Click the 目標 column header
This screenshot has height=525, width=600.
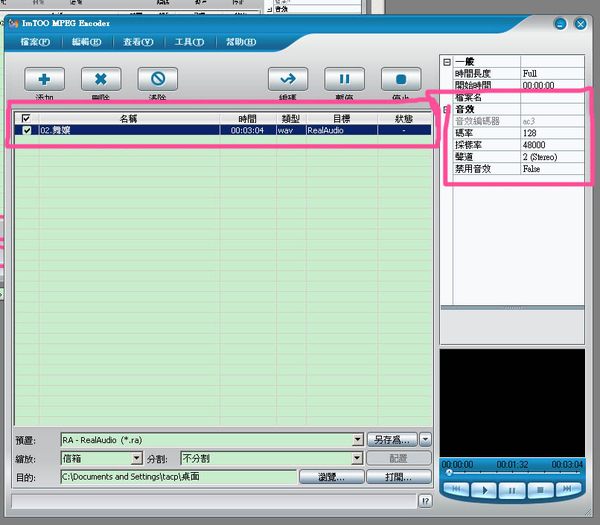(342, 119)
